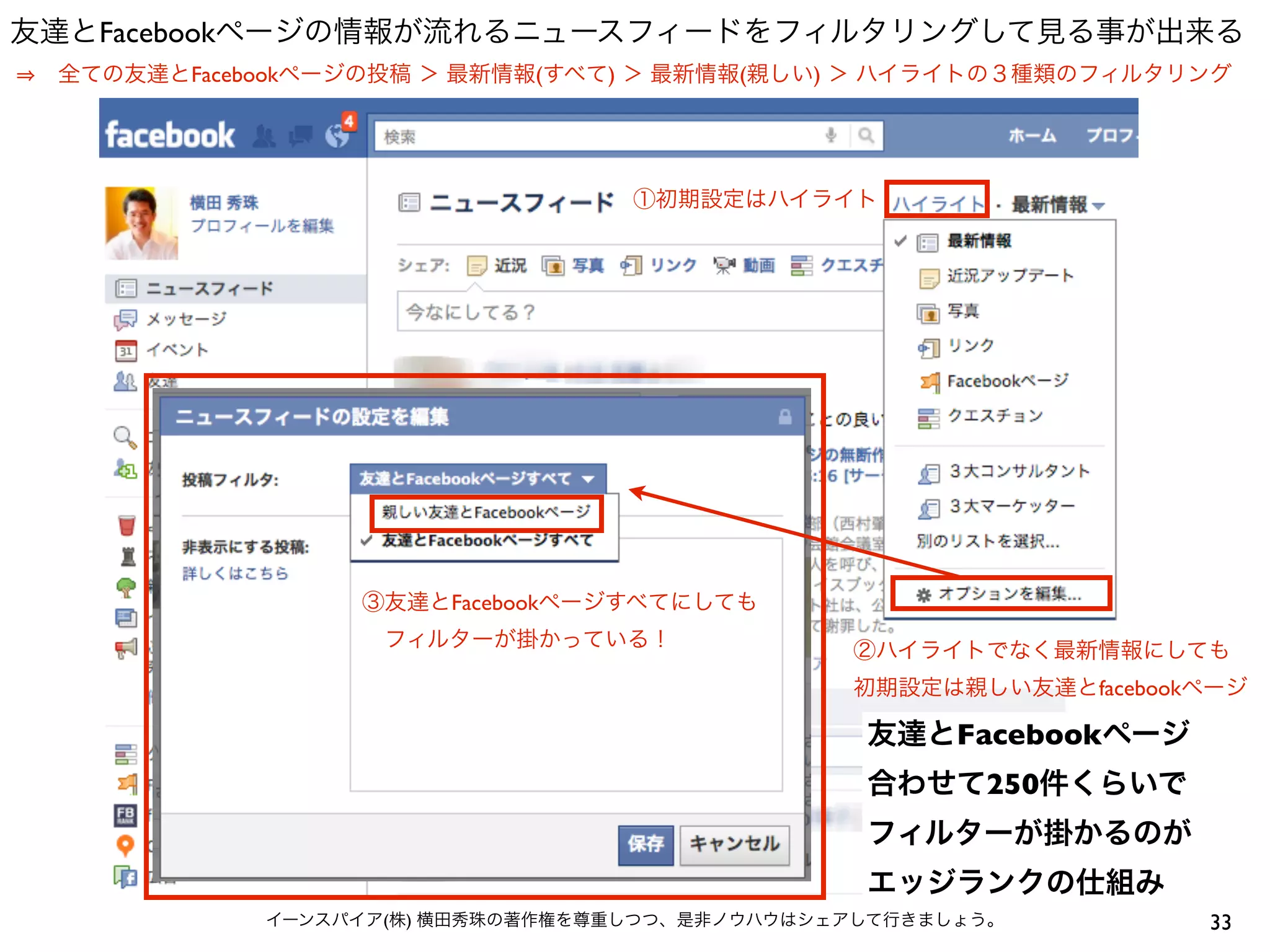The height and width of the screenshot is (952, 1270).
Task: Click the facebook logo
Action: pos(170,135)
